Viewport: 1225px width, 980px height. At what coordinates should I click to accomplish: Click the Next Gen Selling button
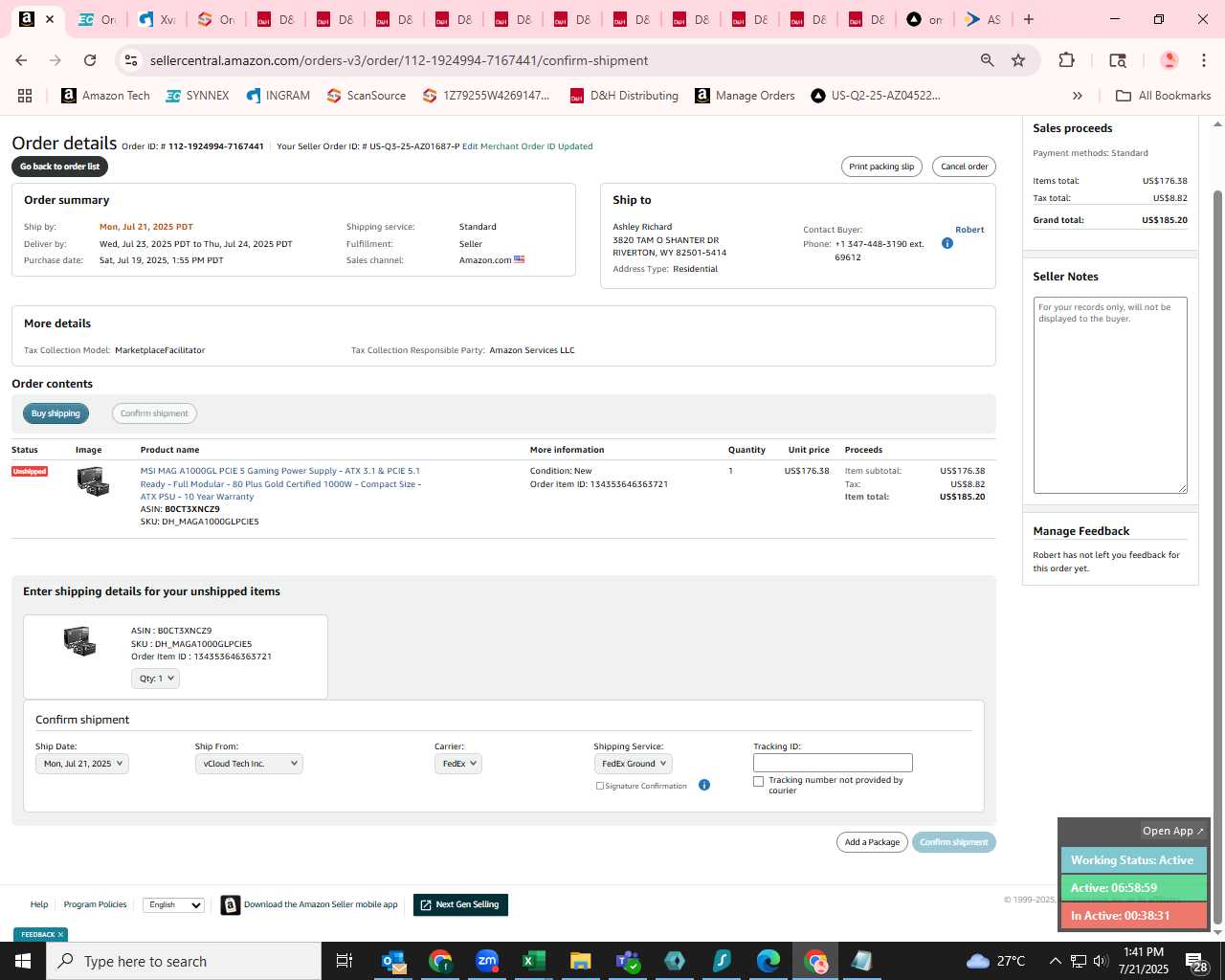[460, 904]
